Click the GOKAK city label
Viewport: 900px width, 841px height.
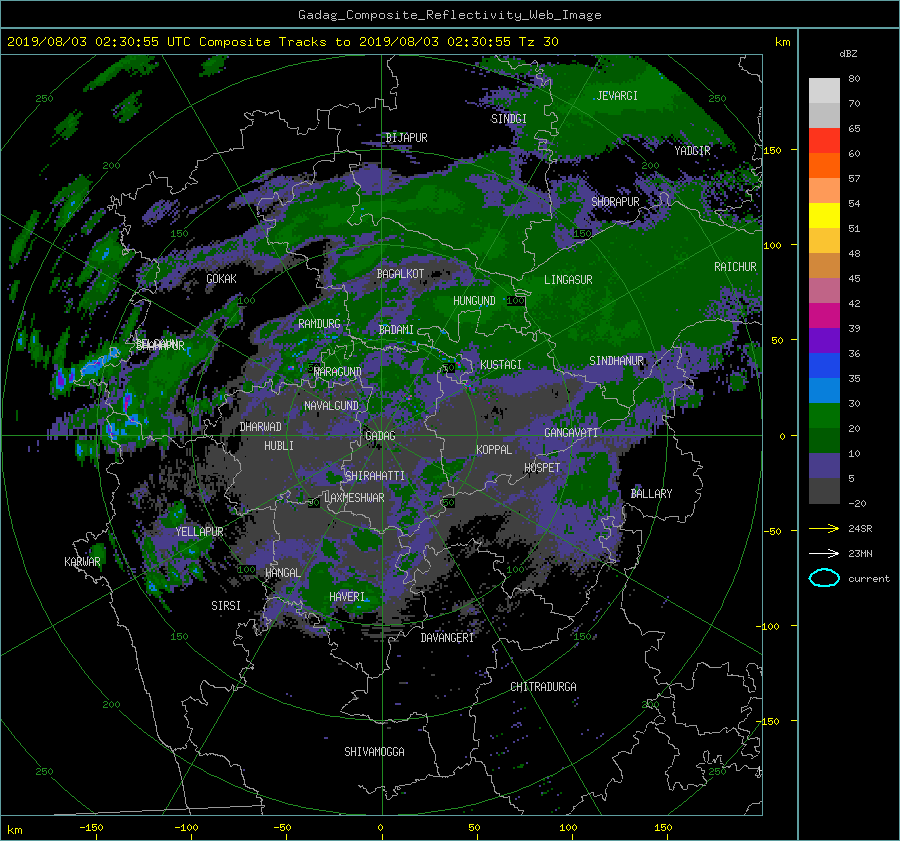222,279
